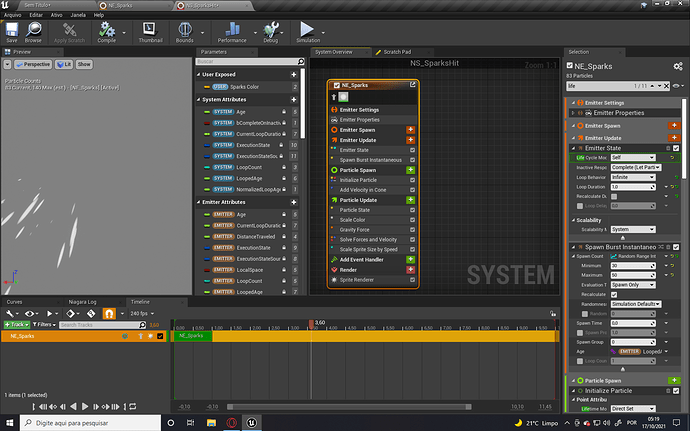Click the Show viewport options button
The width and height of the screenshot is (690, 431).
(84, 64)
